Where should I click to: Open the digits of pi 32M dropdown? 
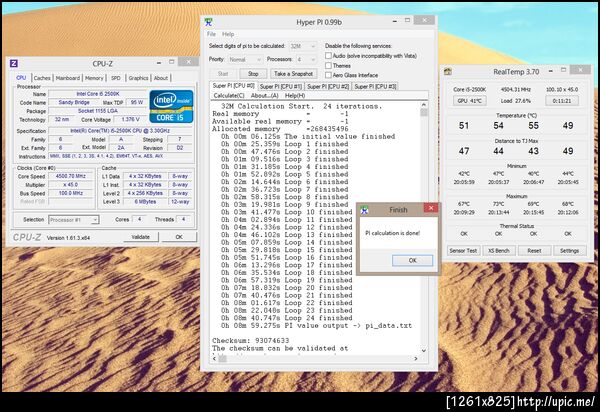coord(303,46)
